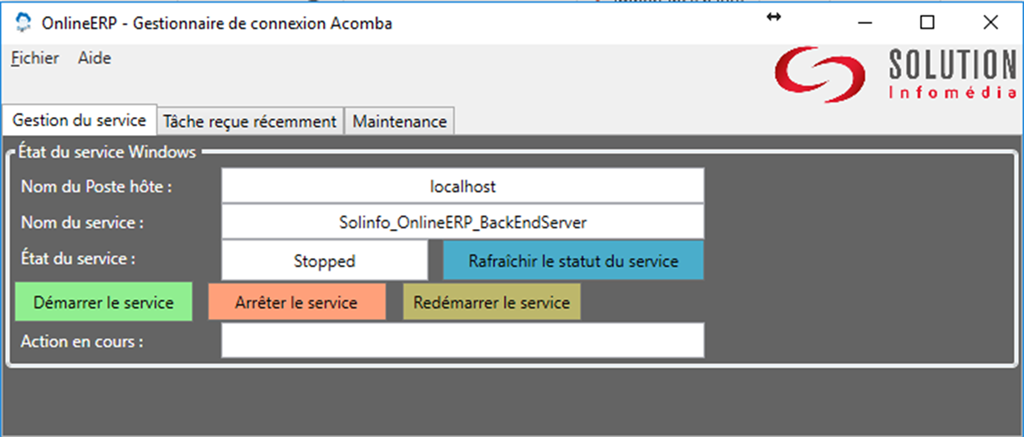Click the Solinfo_OnlineERP_BackEndServer service name field

point(463,222)
